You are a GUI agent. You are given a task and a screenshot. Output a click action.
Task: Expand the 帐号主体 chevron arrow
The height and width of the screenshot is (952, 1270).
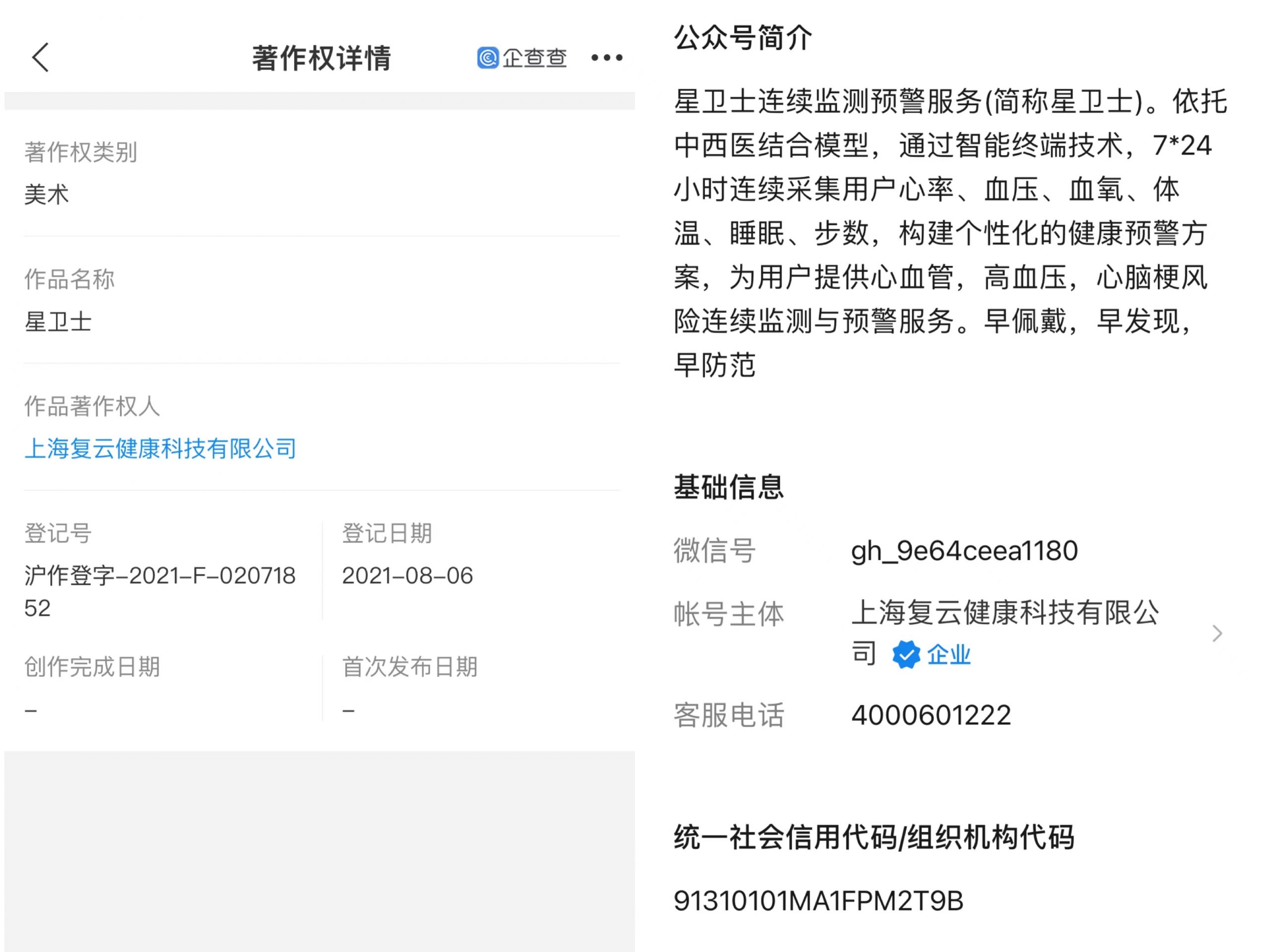point(1216,634)
